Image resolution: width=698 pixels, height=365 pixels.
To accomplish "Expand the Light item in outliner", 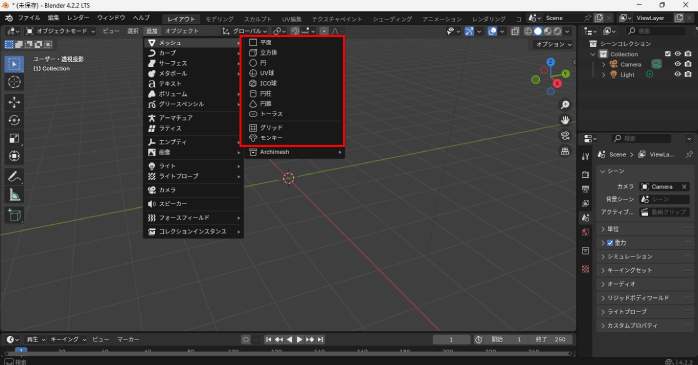I will click(x=604, y=75).
